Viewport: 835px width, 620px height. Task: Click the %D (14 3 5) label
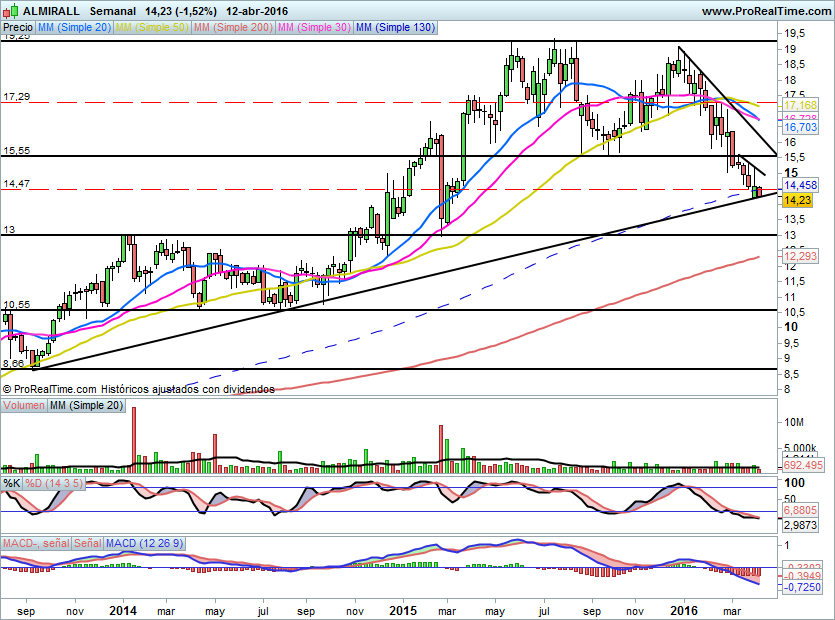(54, 483)
